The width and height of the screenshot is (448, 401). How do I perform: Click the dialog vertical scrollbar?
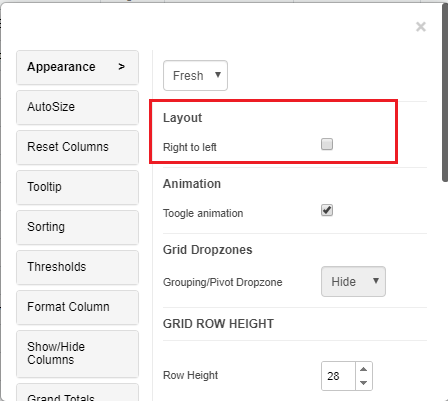tap(445, 93)
